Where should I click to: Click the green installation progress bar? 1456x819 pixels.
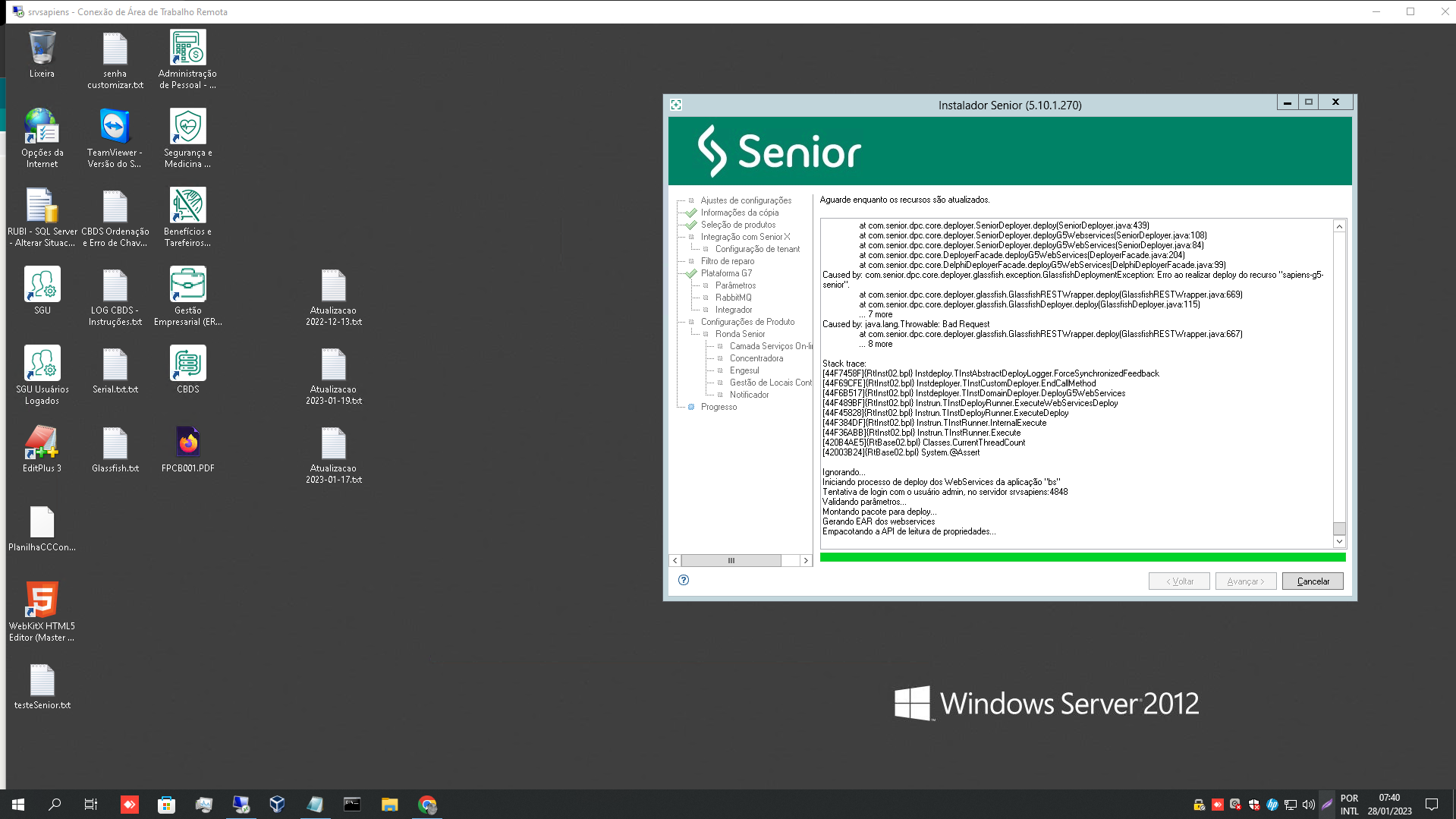tap(1083, 557)
